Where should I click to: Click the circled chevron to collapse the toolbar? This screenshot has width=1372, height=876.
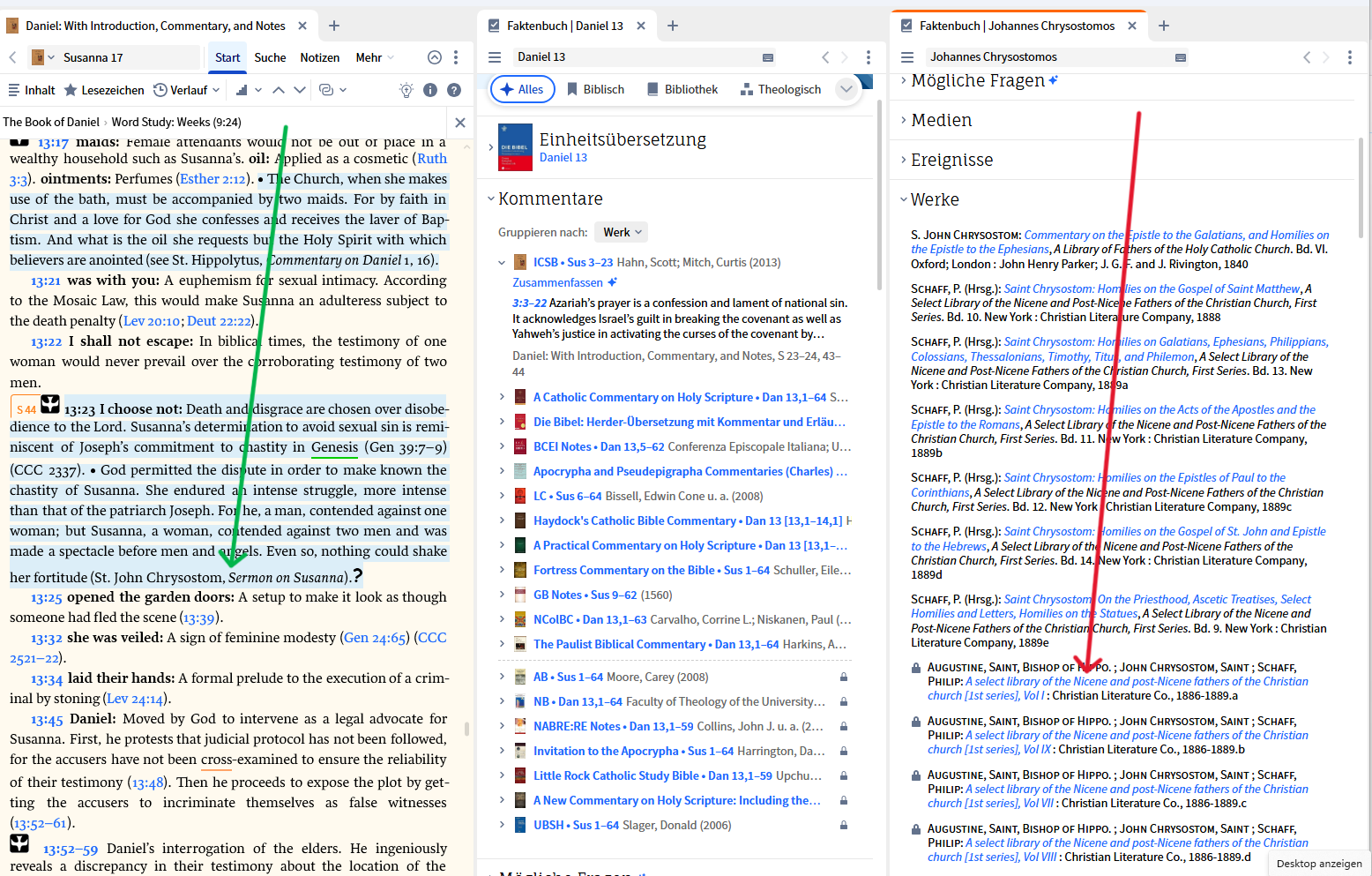coord(434,56)
